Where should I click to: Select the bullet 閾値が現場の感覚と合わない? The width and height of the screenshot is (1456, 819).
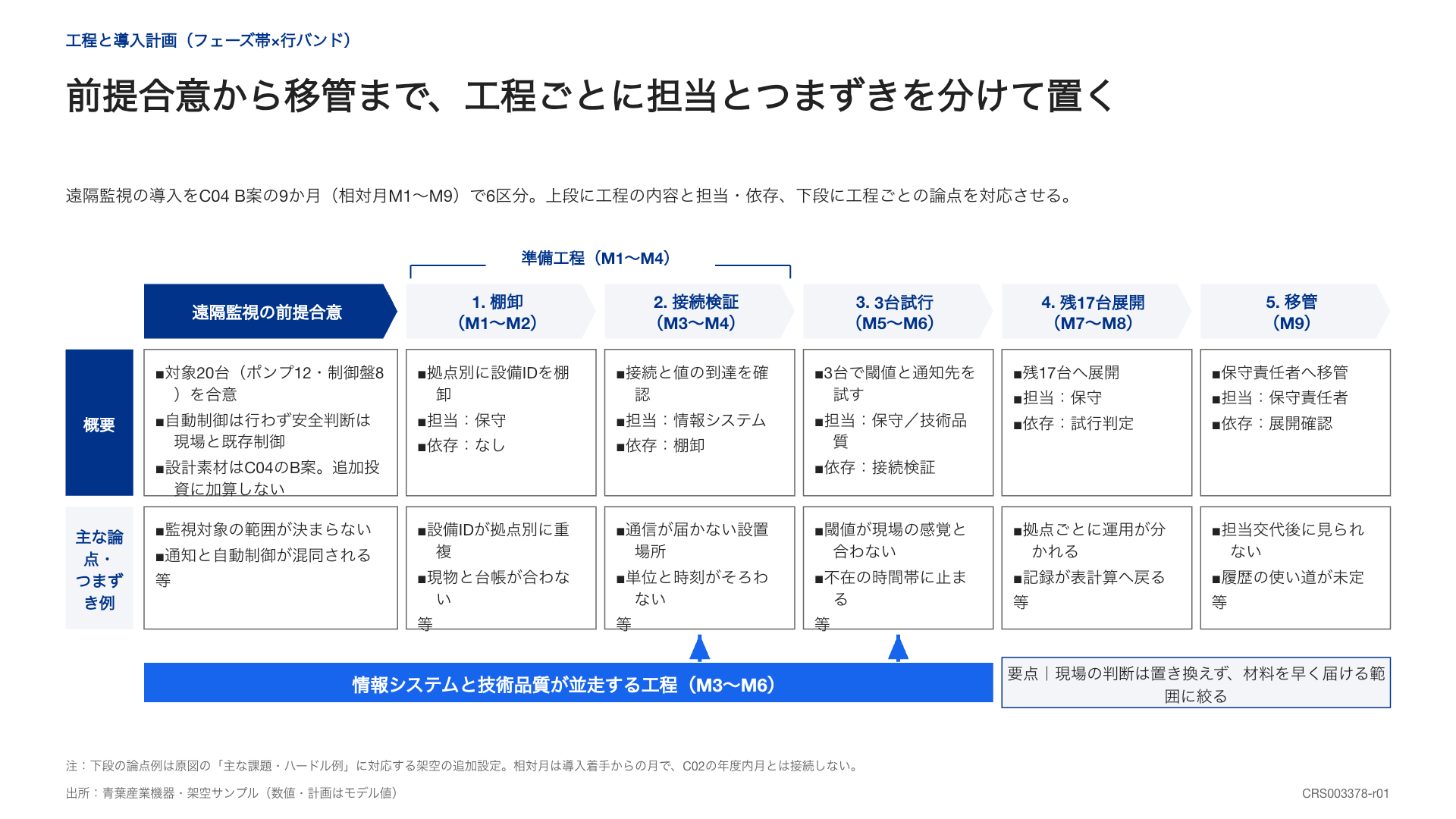(891, 540)
